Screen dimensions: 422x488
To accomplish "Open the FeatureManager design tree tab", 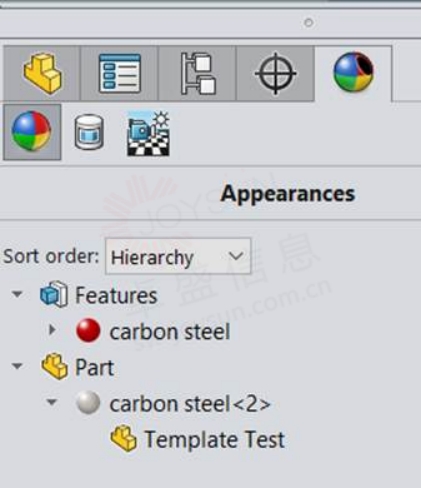I will [x=42, y=73].
